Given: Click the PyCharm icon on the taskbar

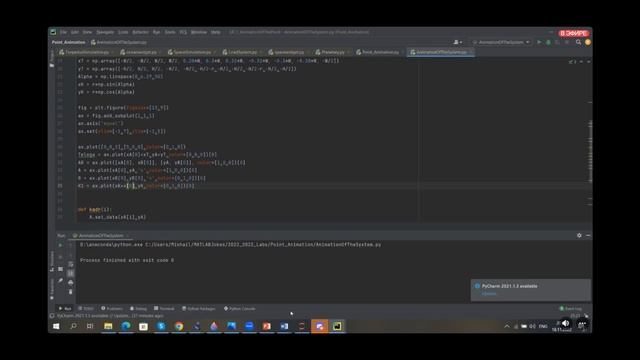Looking at the screenshot, I should pyautogui.click(x=337, y=326).
